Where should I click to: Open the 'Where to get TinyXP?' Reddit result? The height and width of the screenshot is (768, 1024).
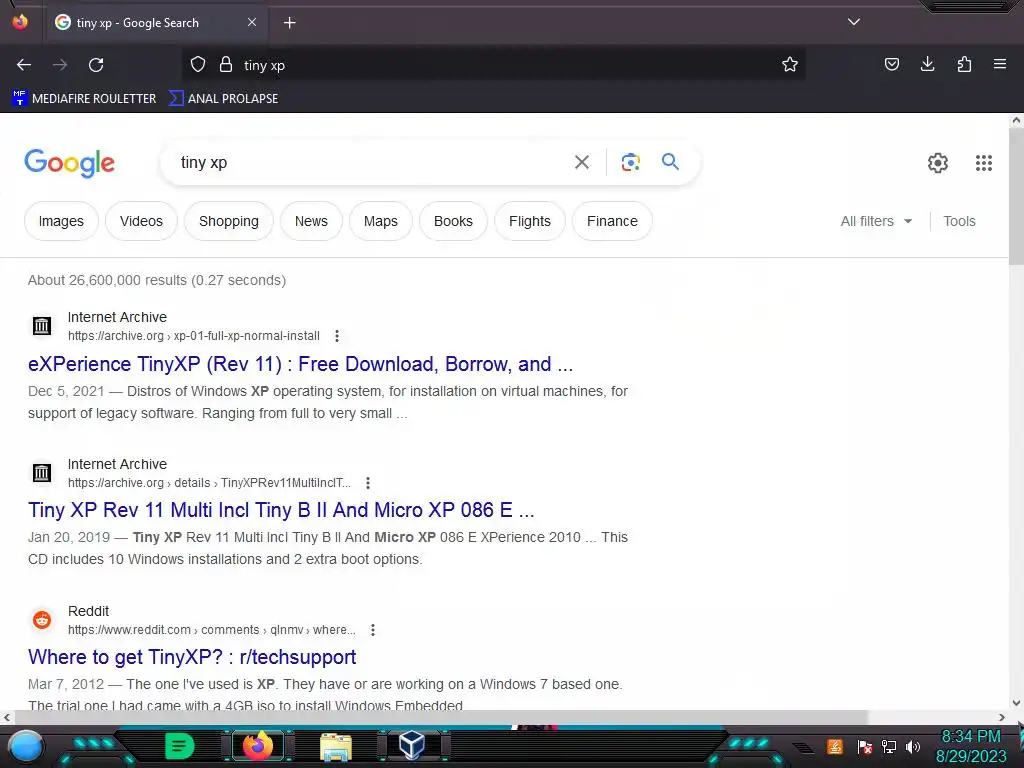point(192,657)
